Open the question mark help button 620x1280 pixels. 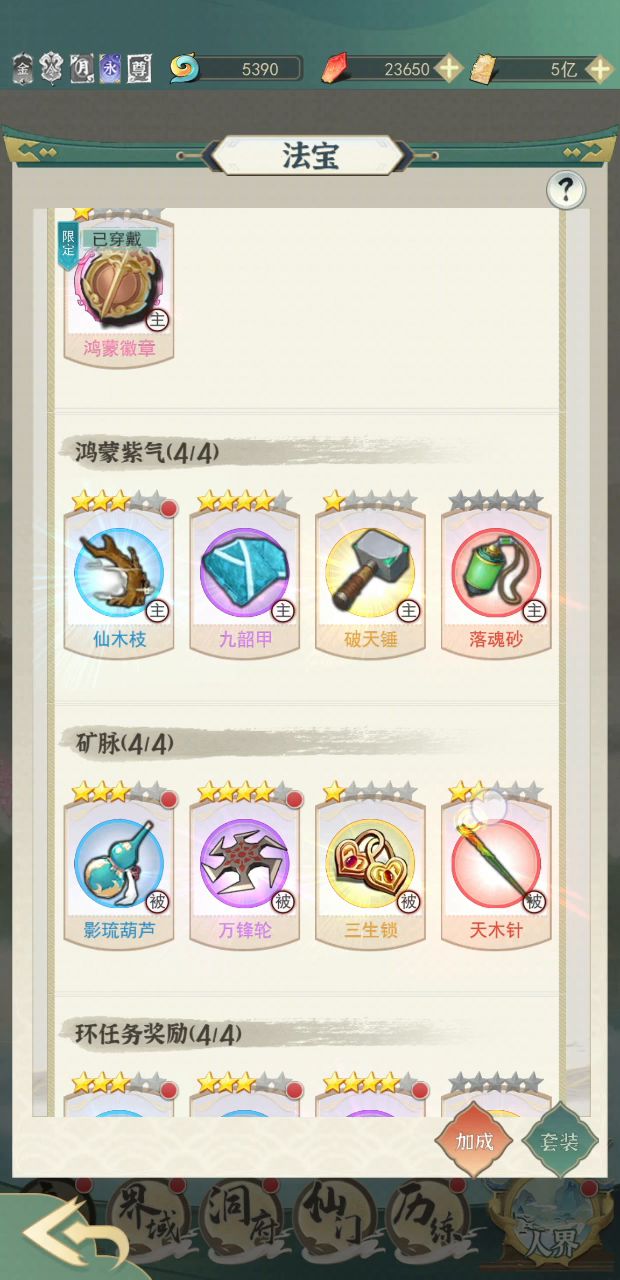[566, 190]
